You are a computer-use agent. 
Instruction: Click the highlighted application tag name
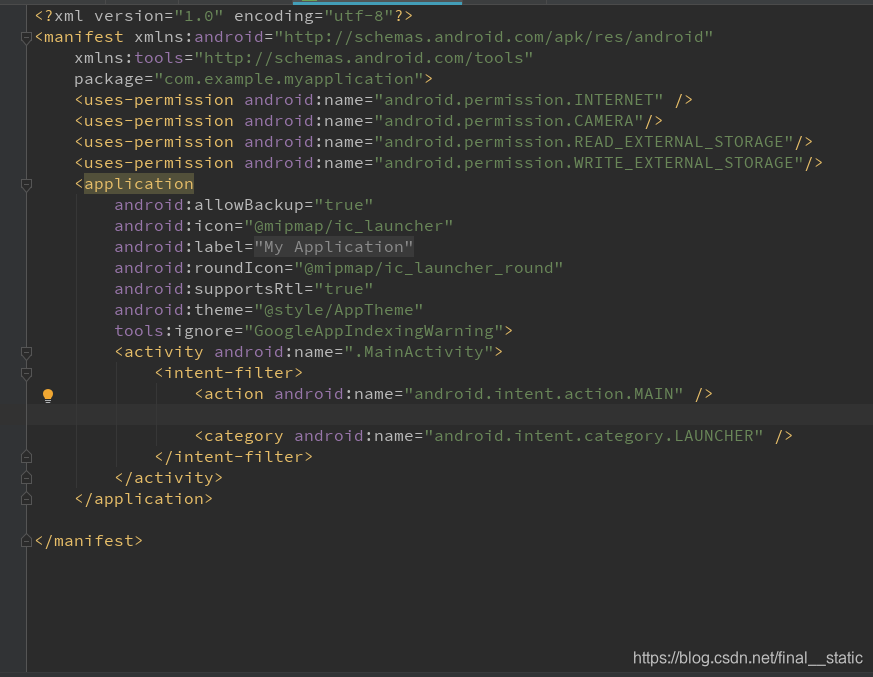pyautogui.click(x=139, y=184)
